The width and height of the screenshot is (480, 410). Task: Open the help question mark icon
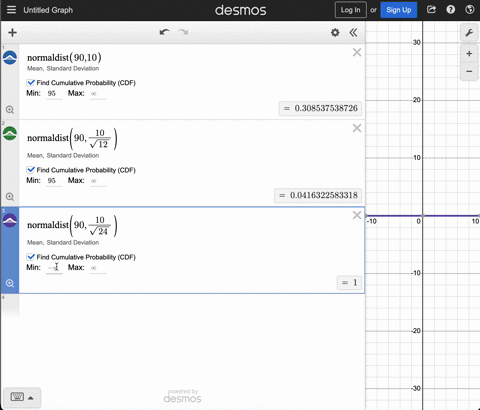click(x=451, y=10)
